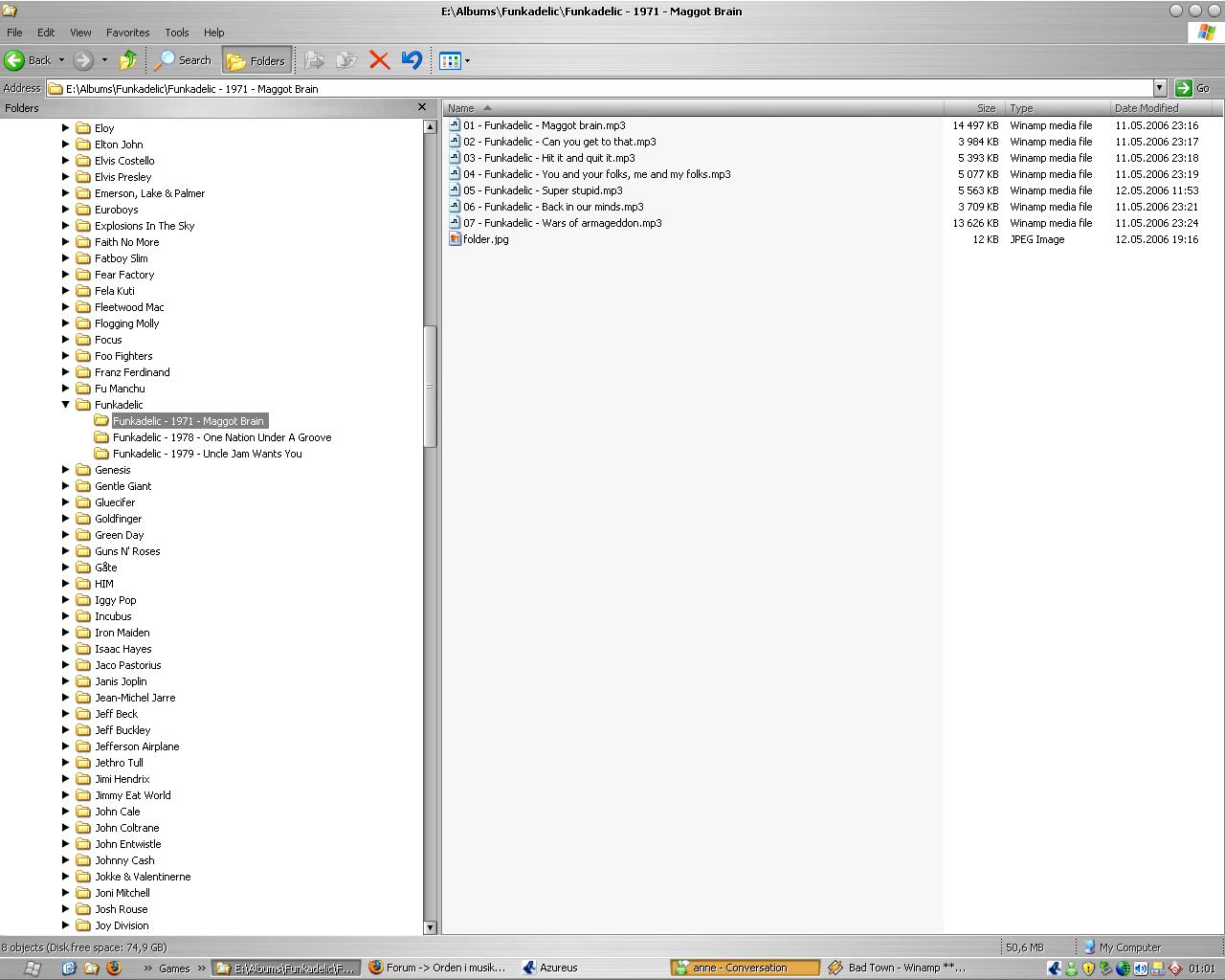Open the Views dropdown arrow
The height and width of the screenshot is (980, 1225).
pyautogui.click(x=467, y=61)
